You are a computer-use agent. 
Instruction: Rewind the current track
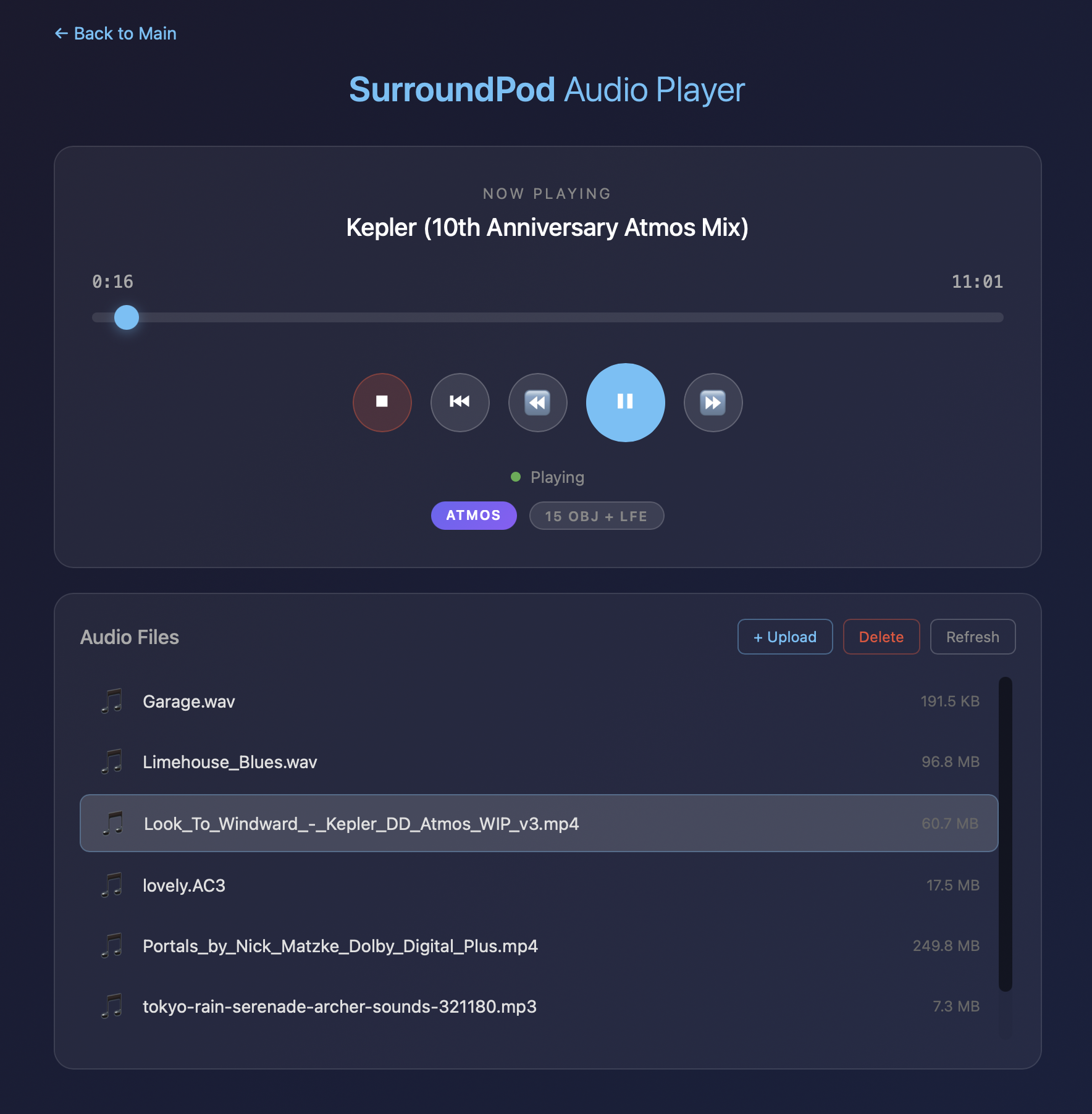pyautogui.click(x=538, y=402)
